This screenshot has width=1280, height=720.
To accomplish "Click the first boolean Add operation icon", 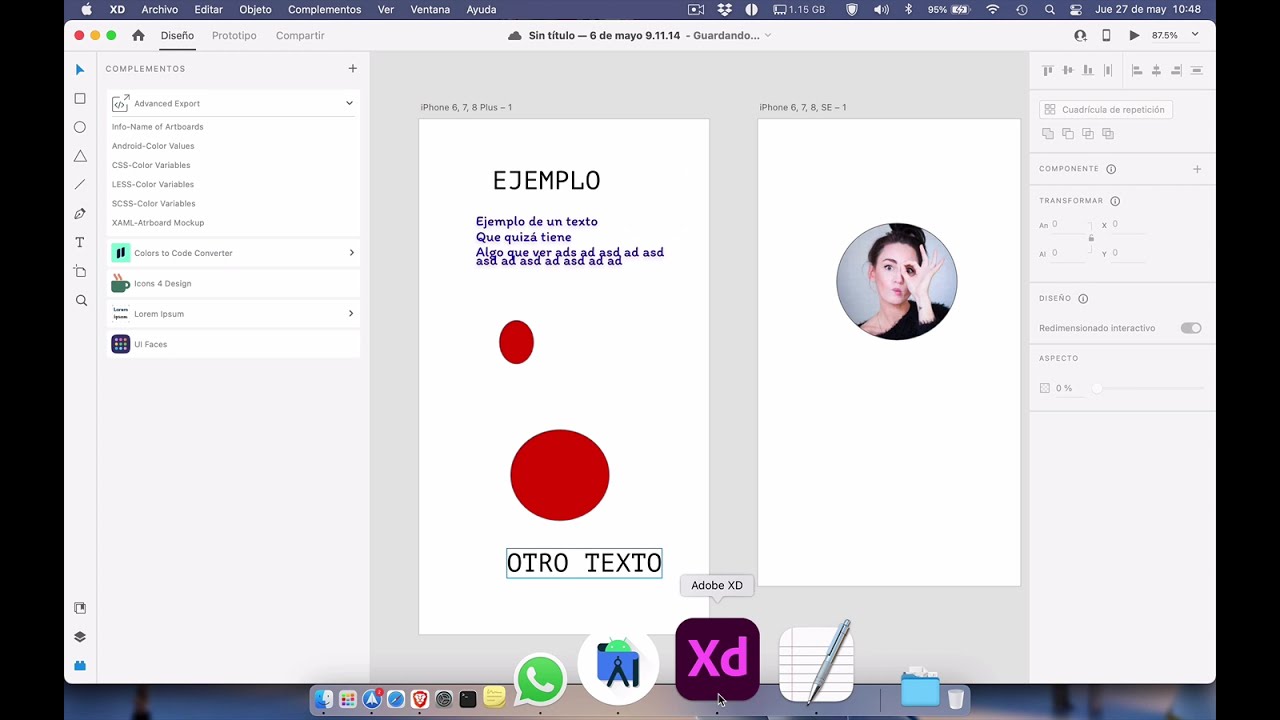I will (x=1048, y=133).
